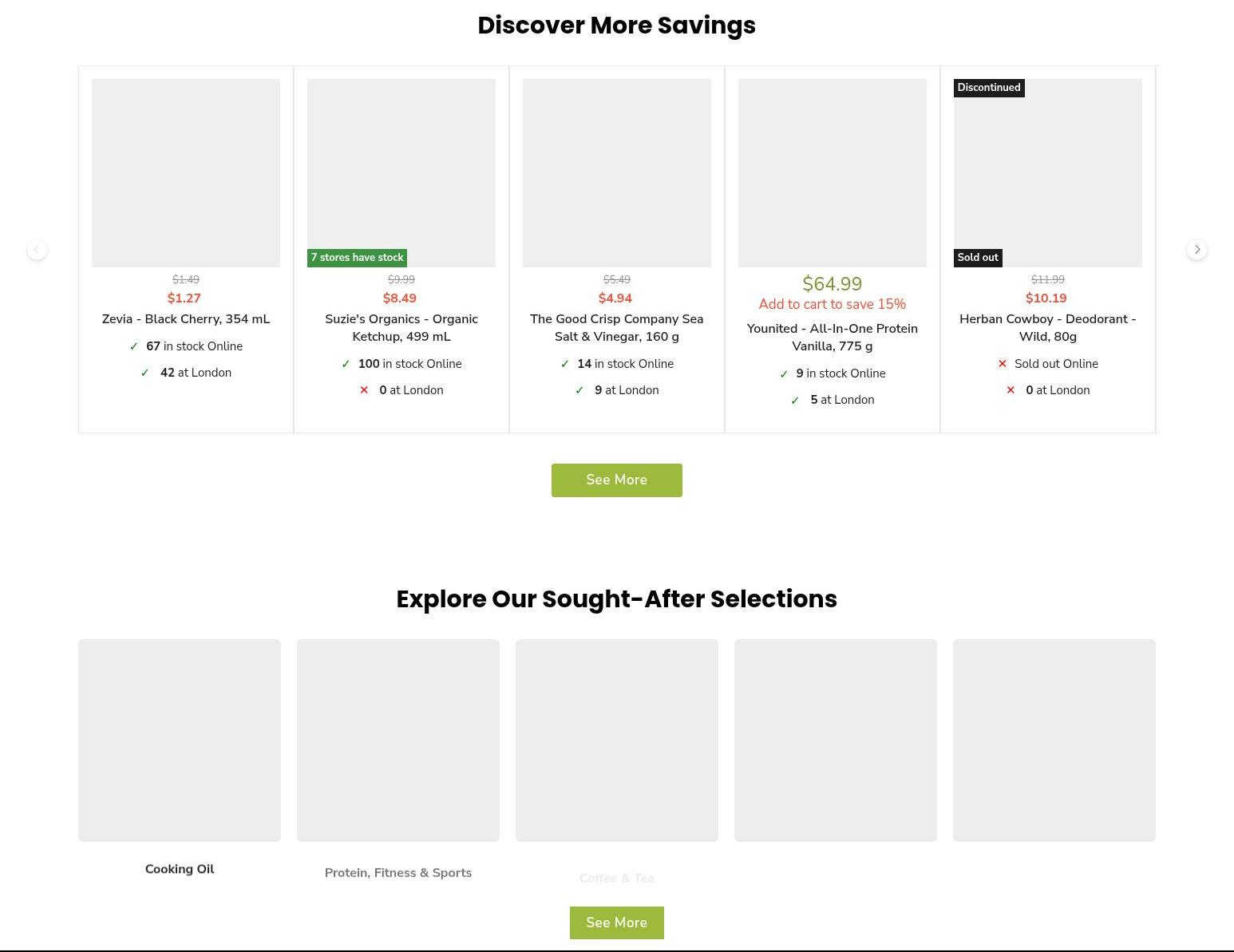Open Younited Protein Vanilla product image
This screenshot has height=952, width=1234.
[x=832, y=172]
